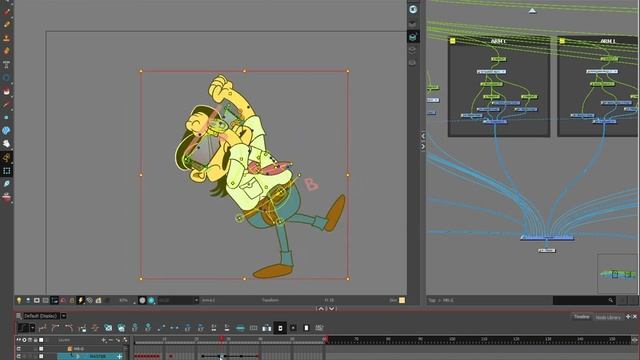
Task: Click the stacked layers icon beside Node view
Action: [x=413, y=50]
